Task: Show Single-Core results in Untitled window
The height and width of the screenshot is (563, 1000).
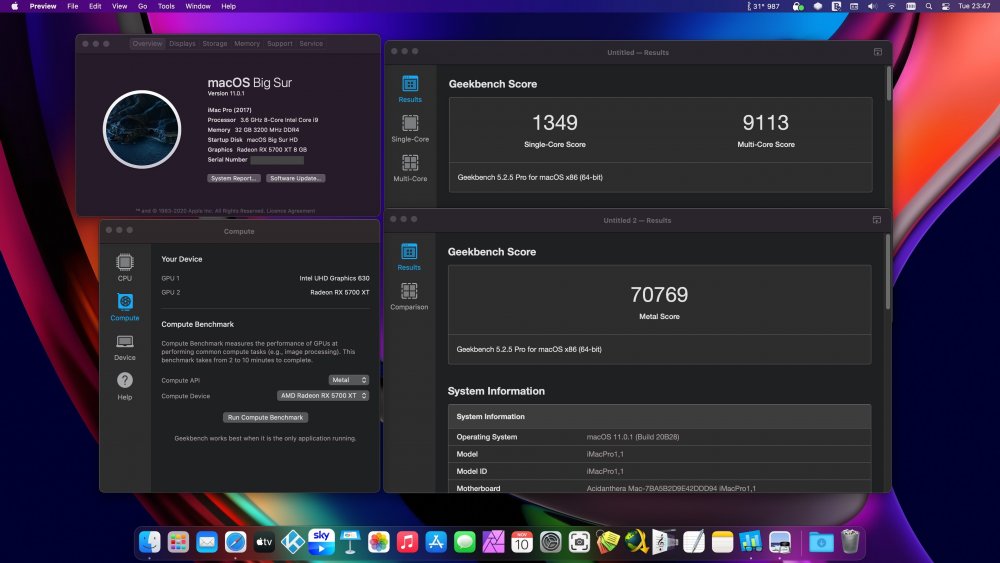Action: (410, 129)
